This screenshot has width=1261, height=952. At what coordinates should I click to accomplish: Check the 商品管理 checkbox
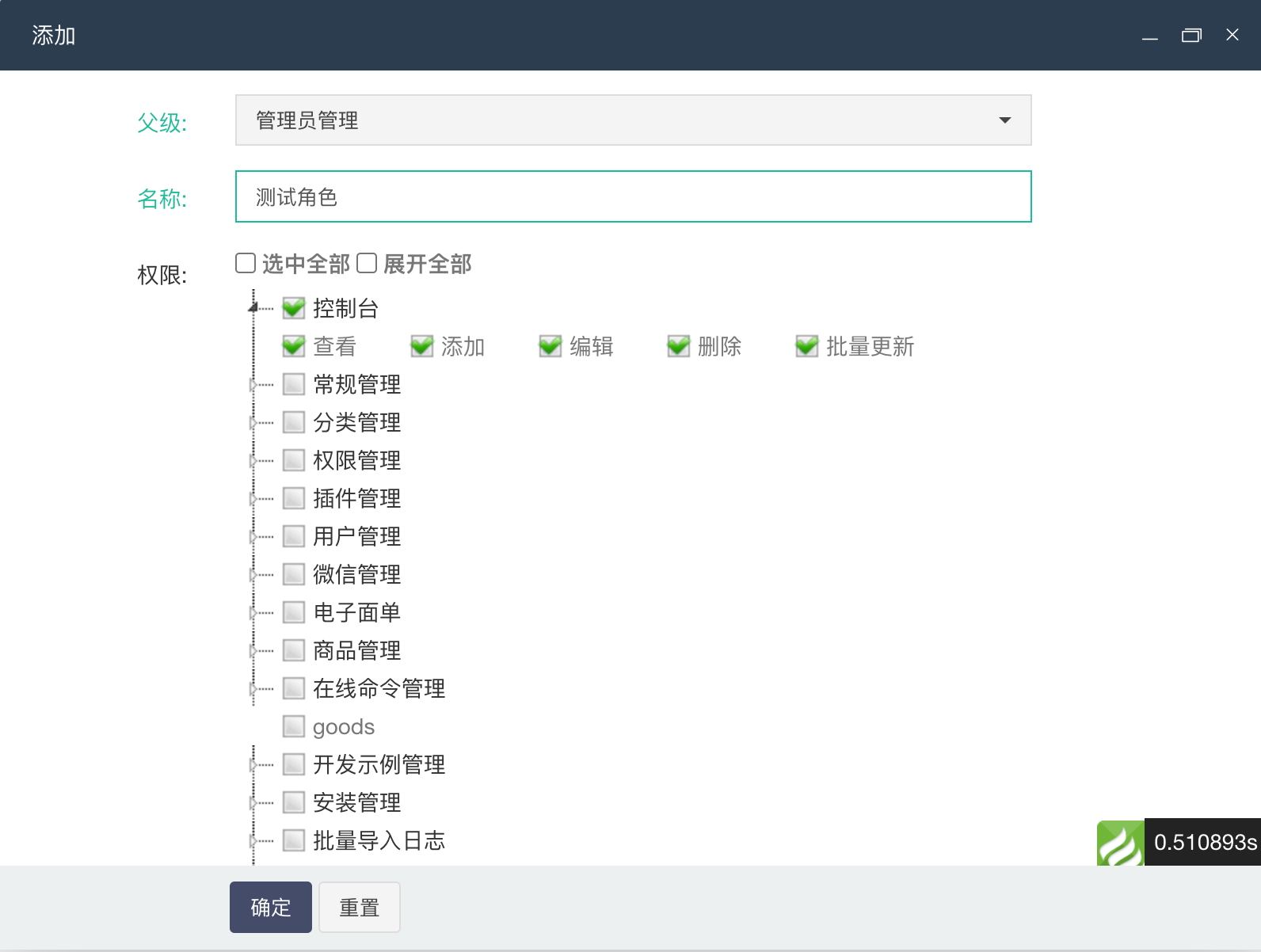point(294,650)
